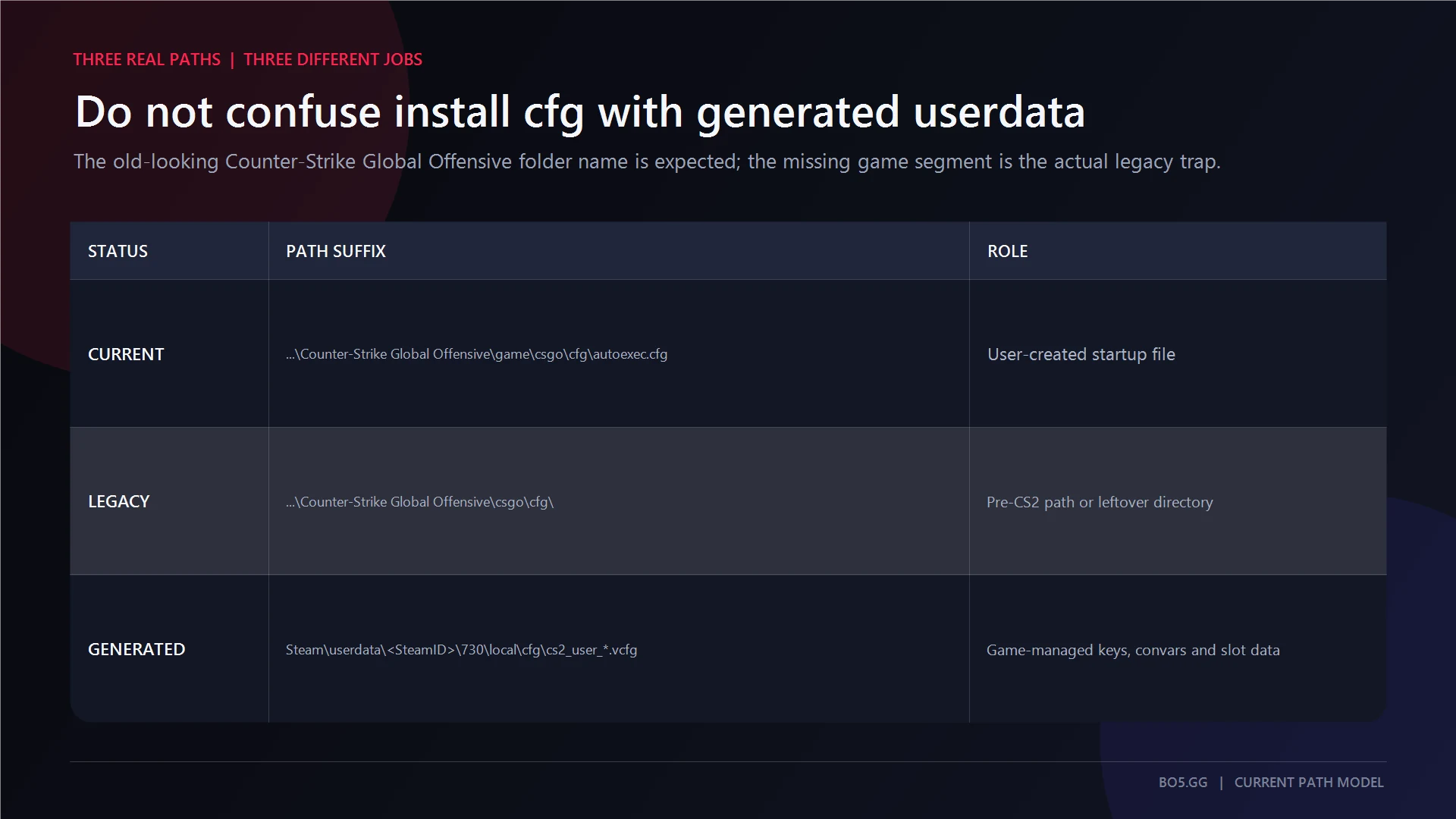Select the legacy csgo\cfg\ path cell

pyautogui.click(x=619, y=501)
